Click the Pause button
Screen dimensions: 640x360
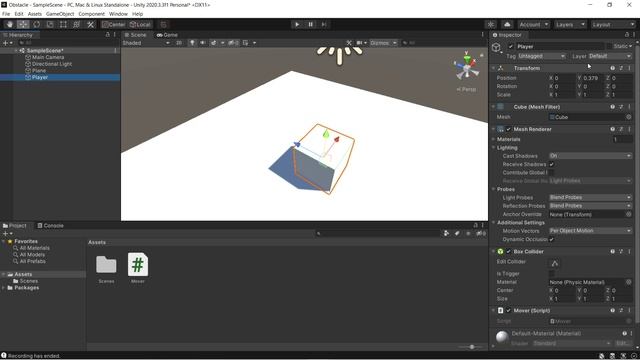click(x=310, y=24)
